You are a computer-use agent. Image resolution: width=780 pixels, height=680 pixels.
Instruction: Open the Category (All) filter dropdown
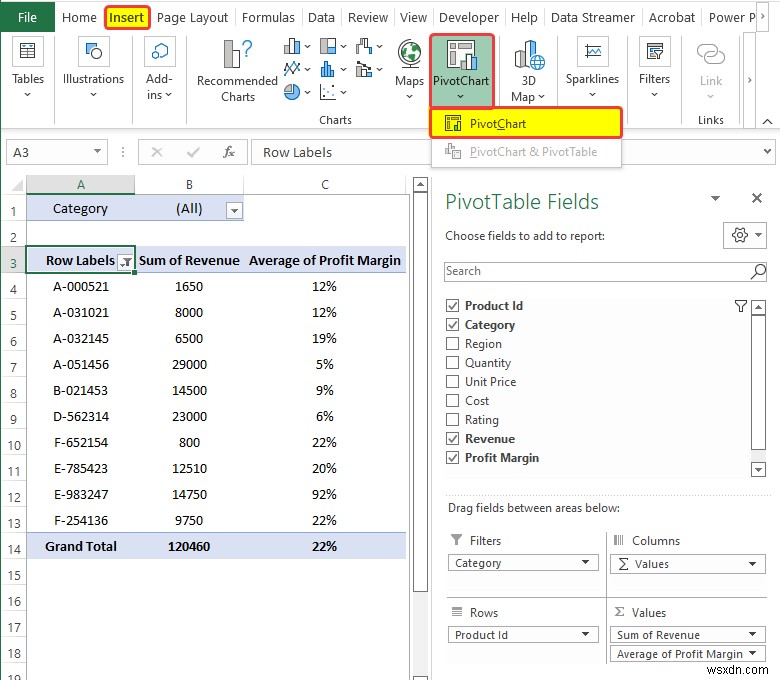click(x=234, y=210)
